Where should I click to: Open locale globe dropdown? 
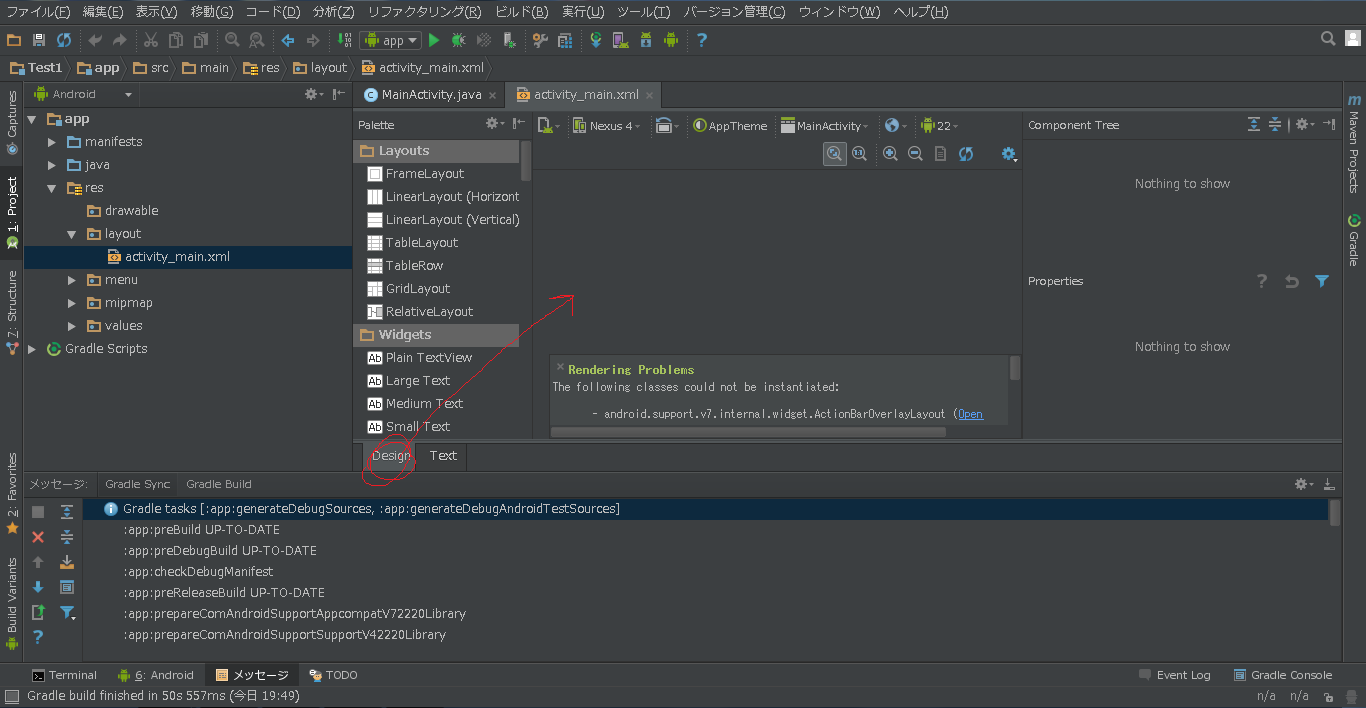895,126
